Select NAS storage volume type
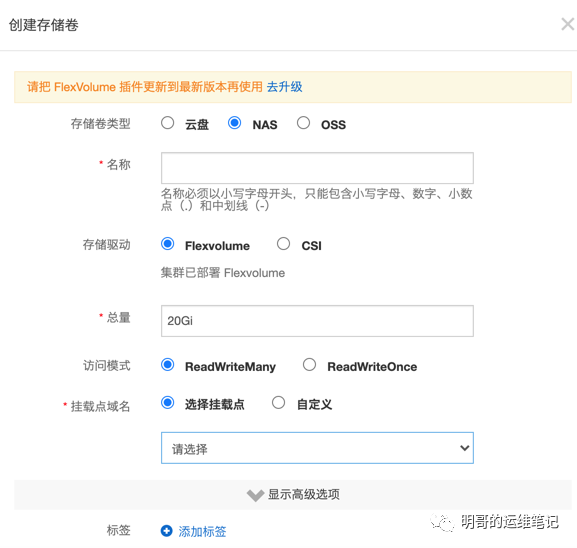Image resolution: width=577 pixels, height=548 pixels. [234, 123]
